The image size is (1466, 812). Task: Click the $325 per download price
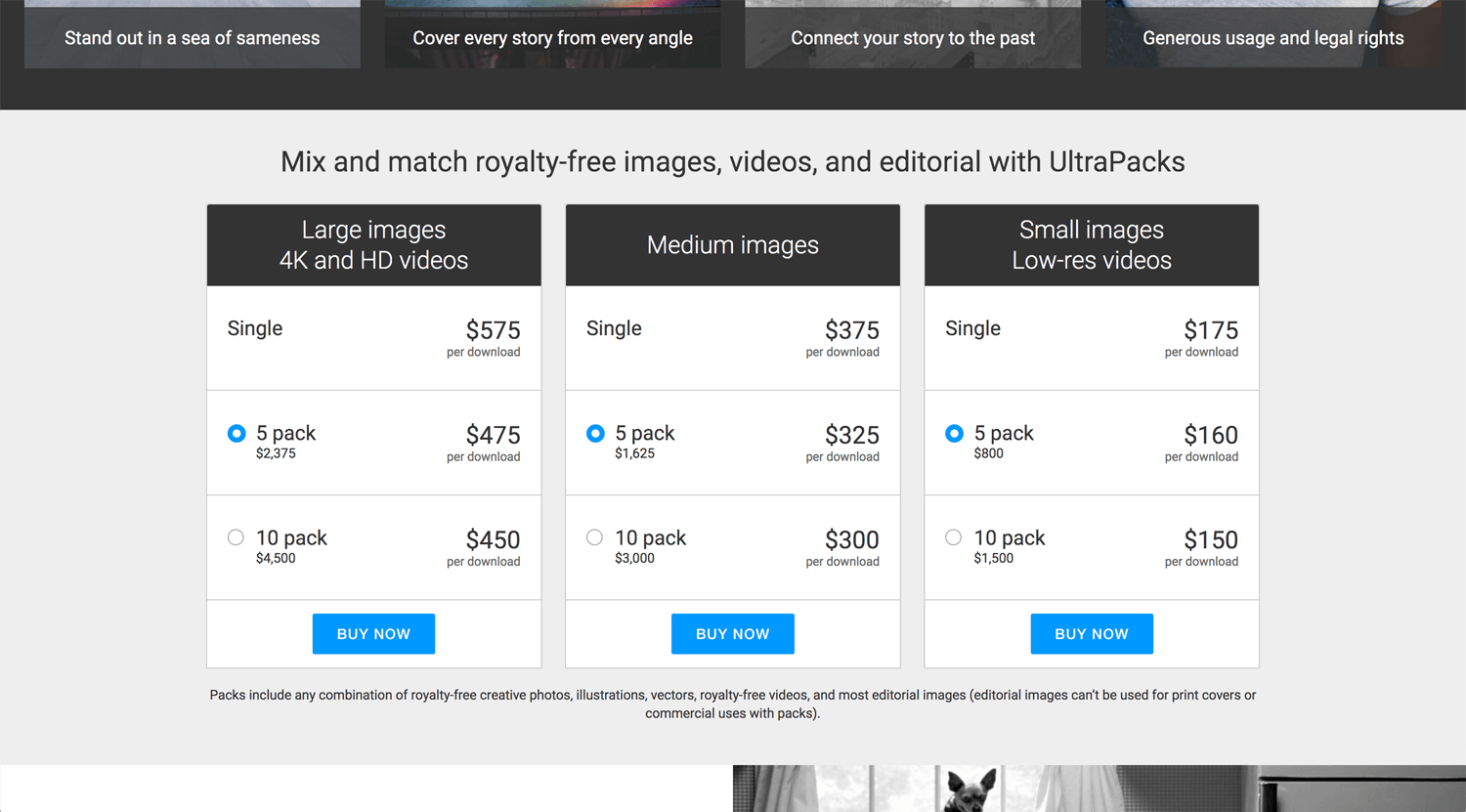[x=852, y=435]
